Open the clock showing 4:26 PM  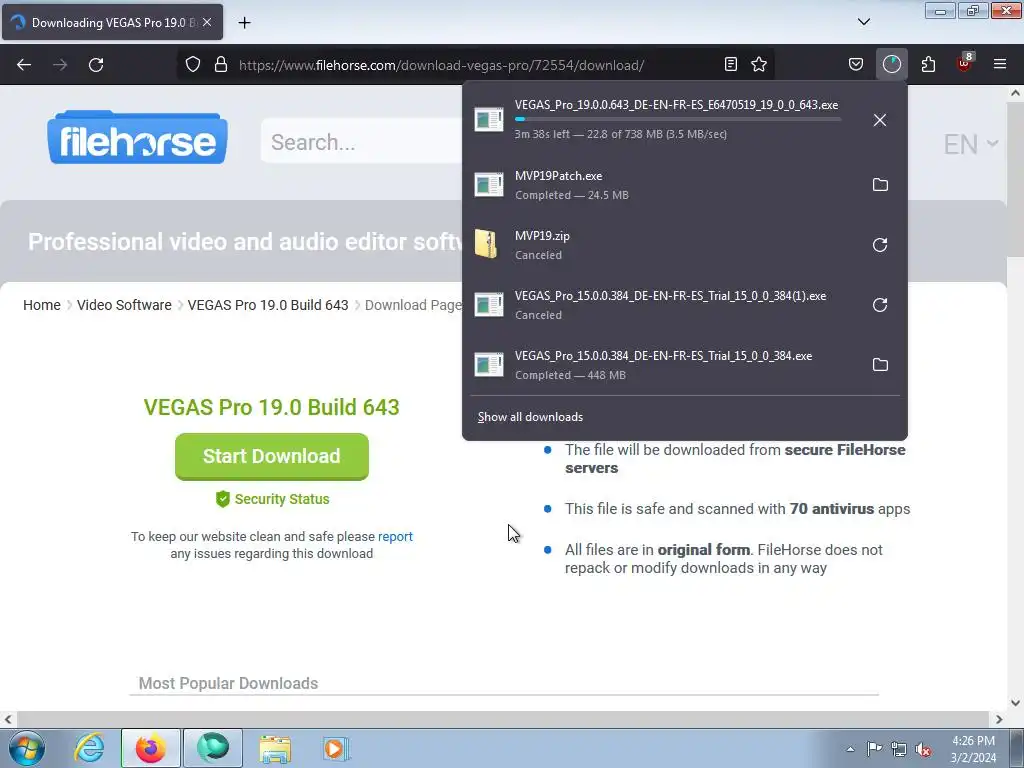tap(973, 749)
